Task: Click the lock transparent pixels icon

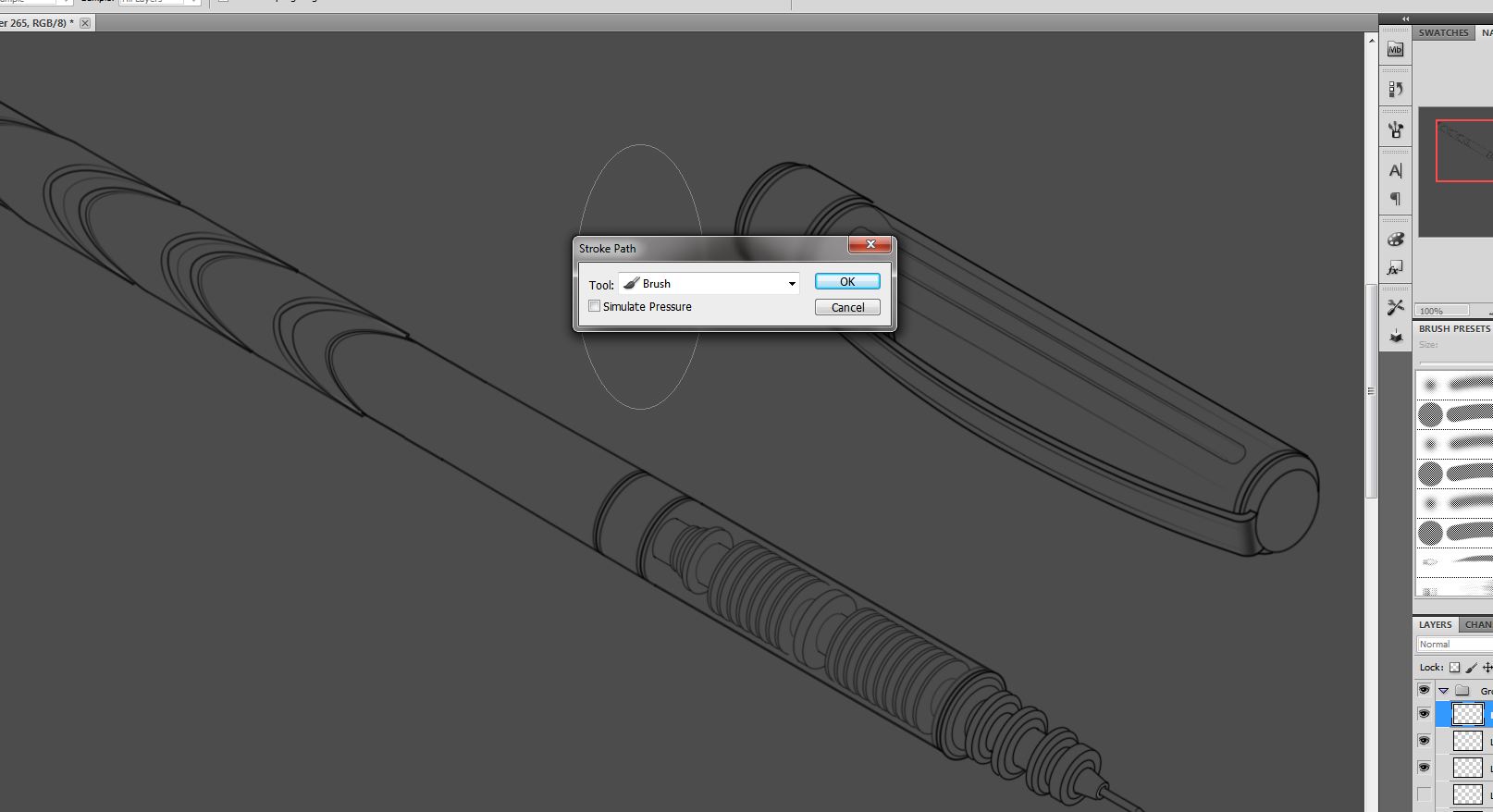Action: [x=1454, y=667]
